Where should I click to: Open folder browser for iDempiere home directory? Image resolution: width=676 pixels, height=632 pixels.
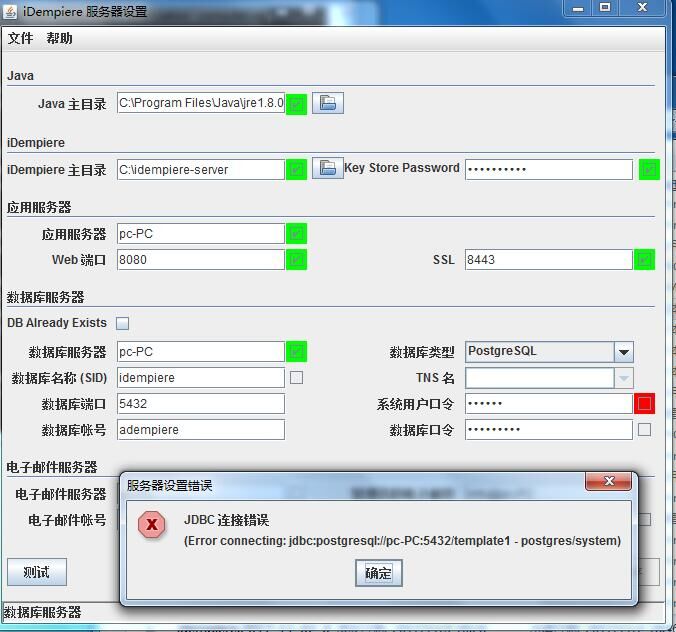pos(328,168)
